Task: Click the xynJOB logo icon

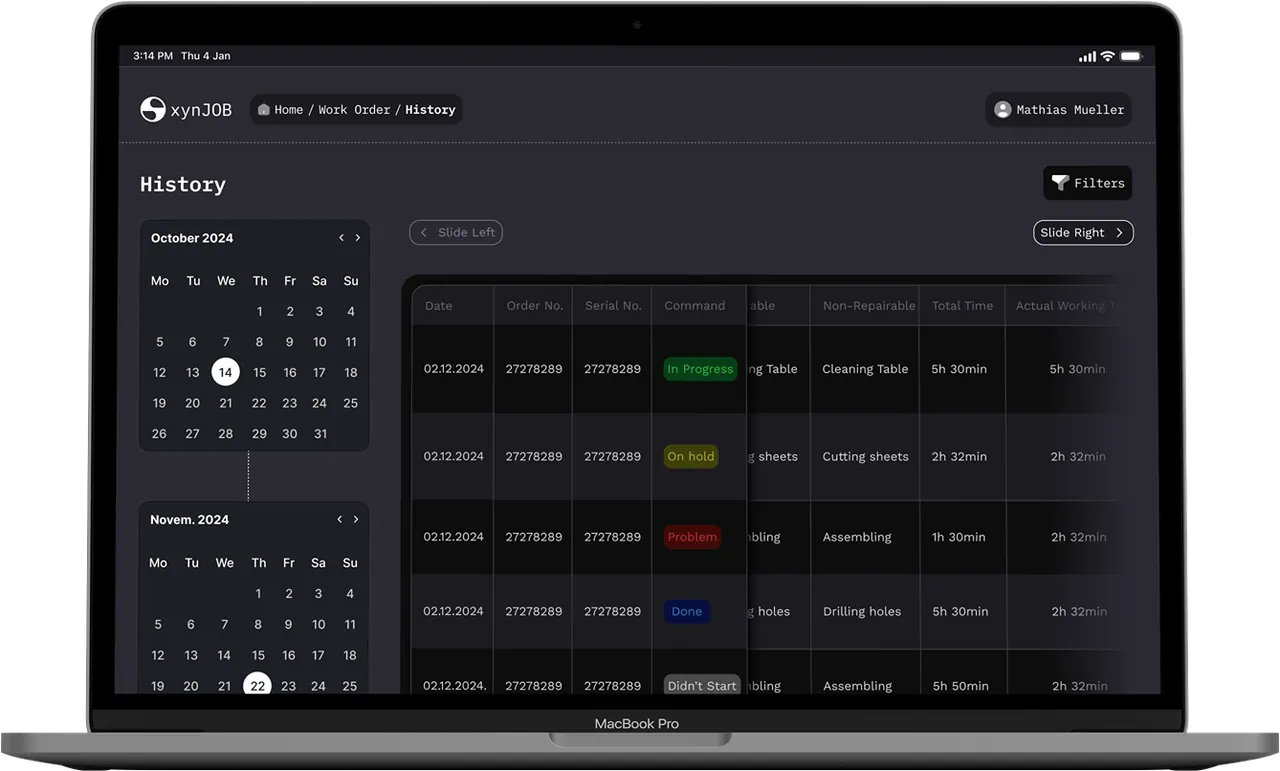Action: (x=153, y=109)
